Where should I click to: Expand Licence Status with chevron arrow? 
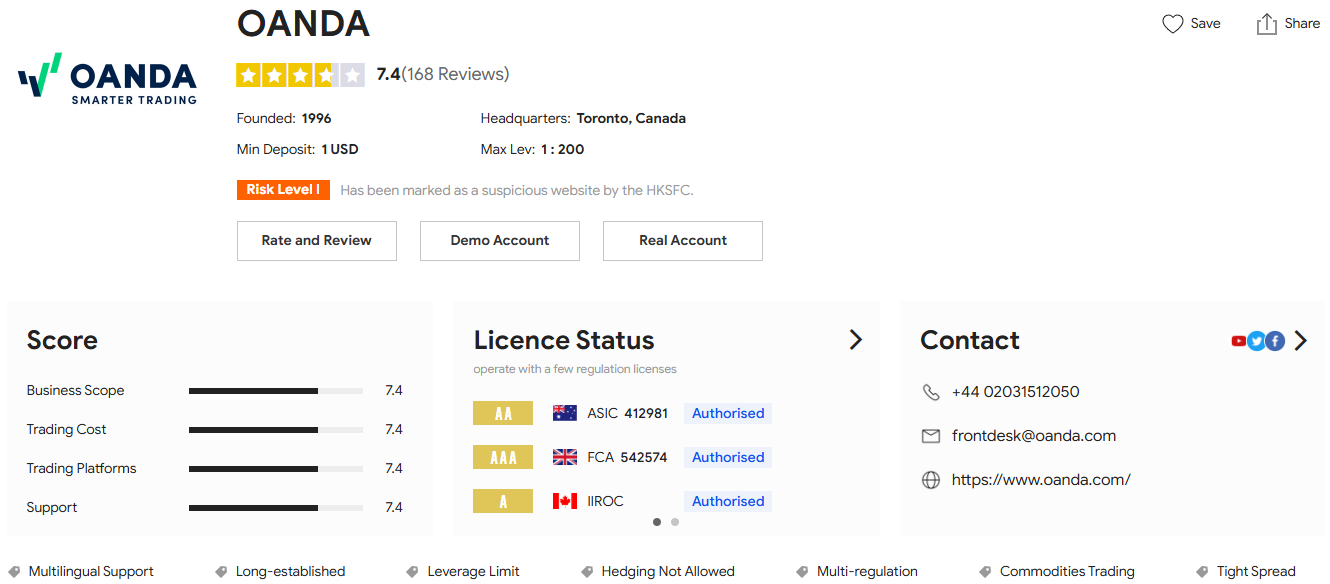tap(855, 340)
